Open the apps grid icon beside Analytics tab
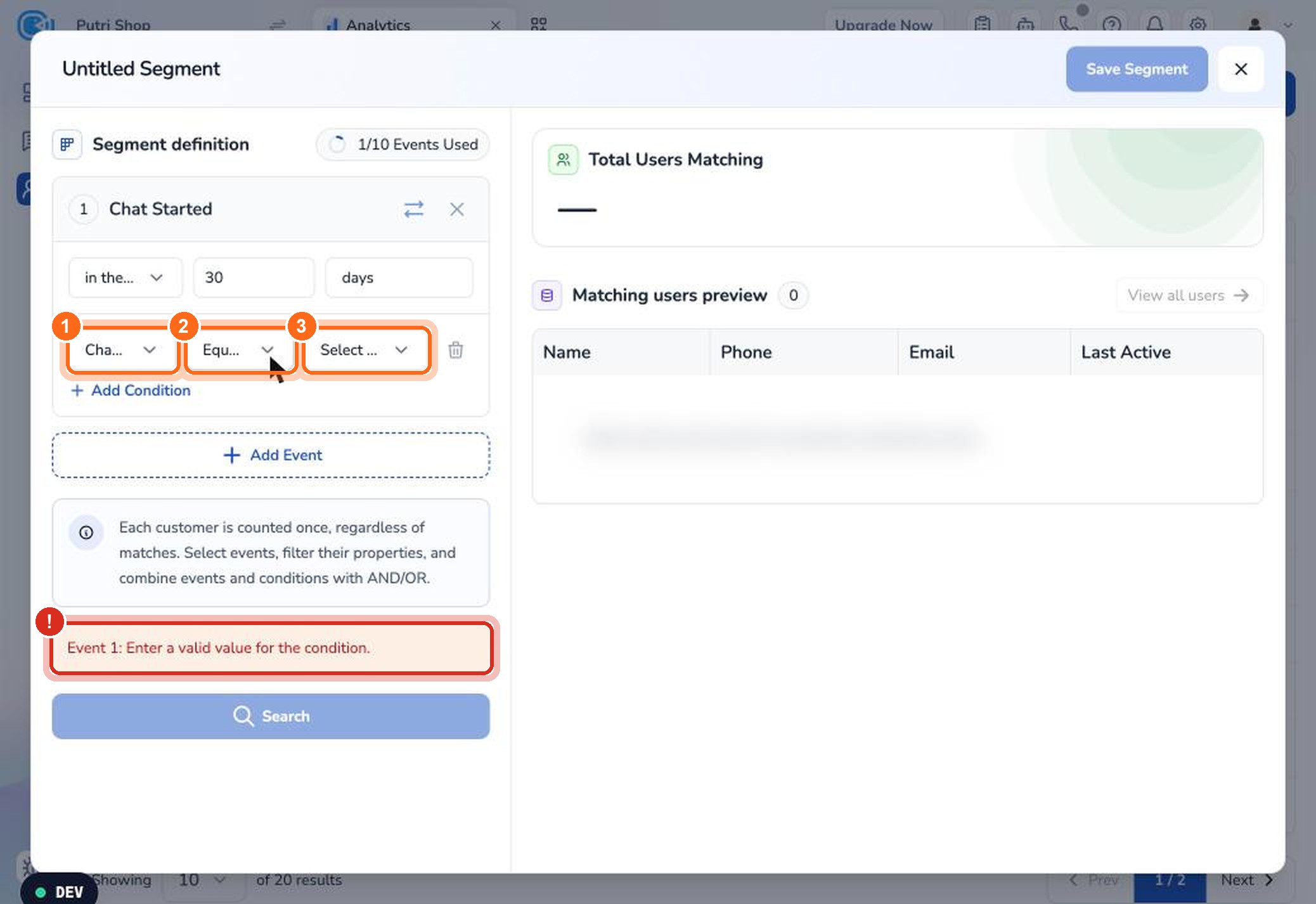 [x=538, y=24]
